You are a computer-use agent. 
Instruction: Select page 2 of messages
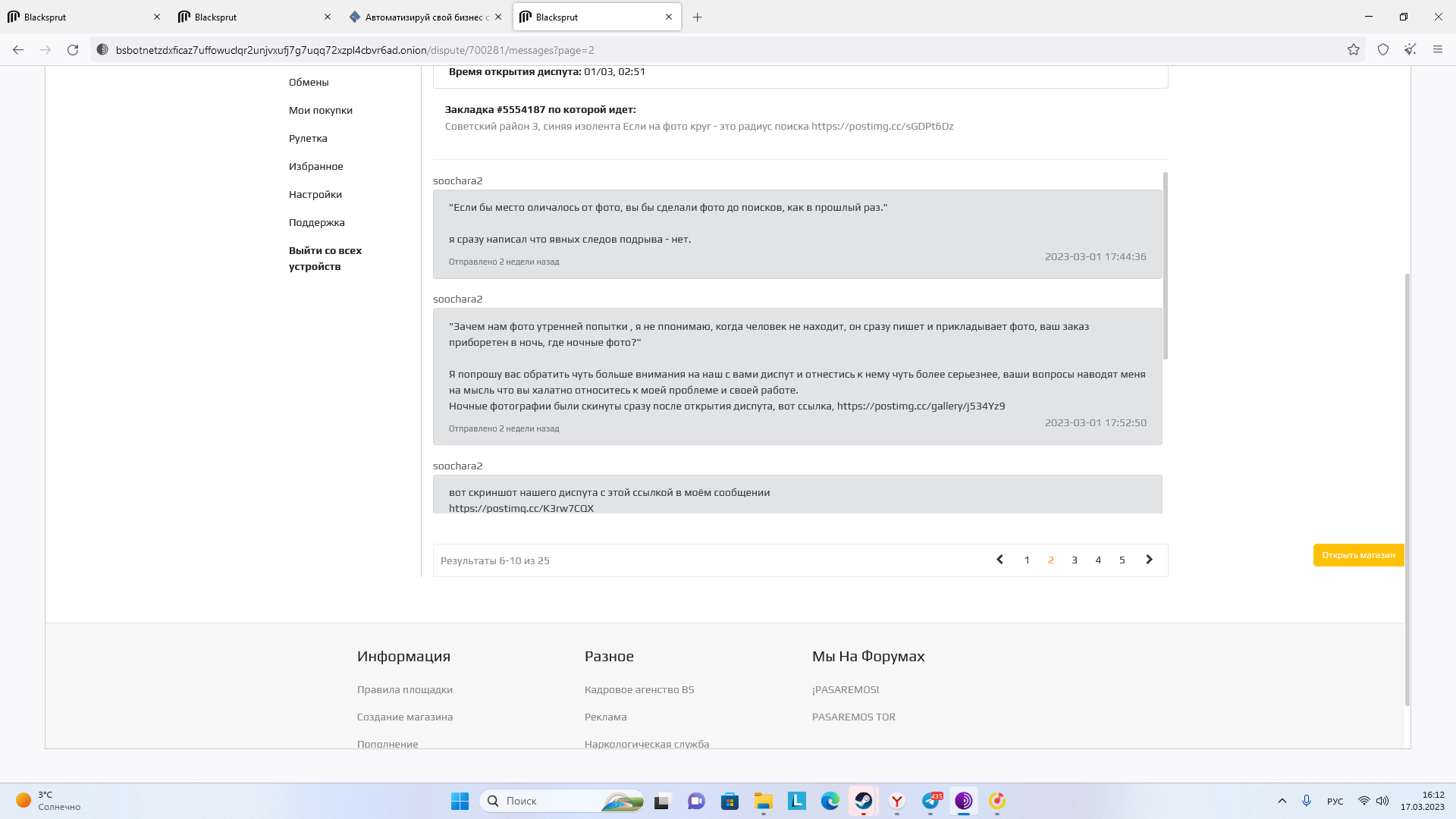point(1050,560)
